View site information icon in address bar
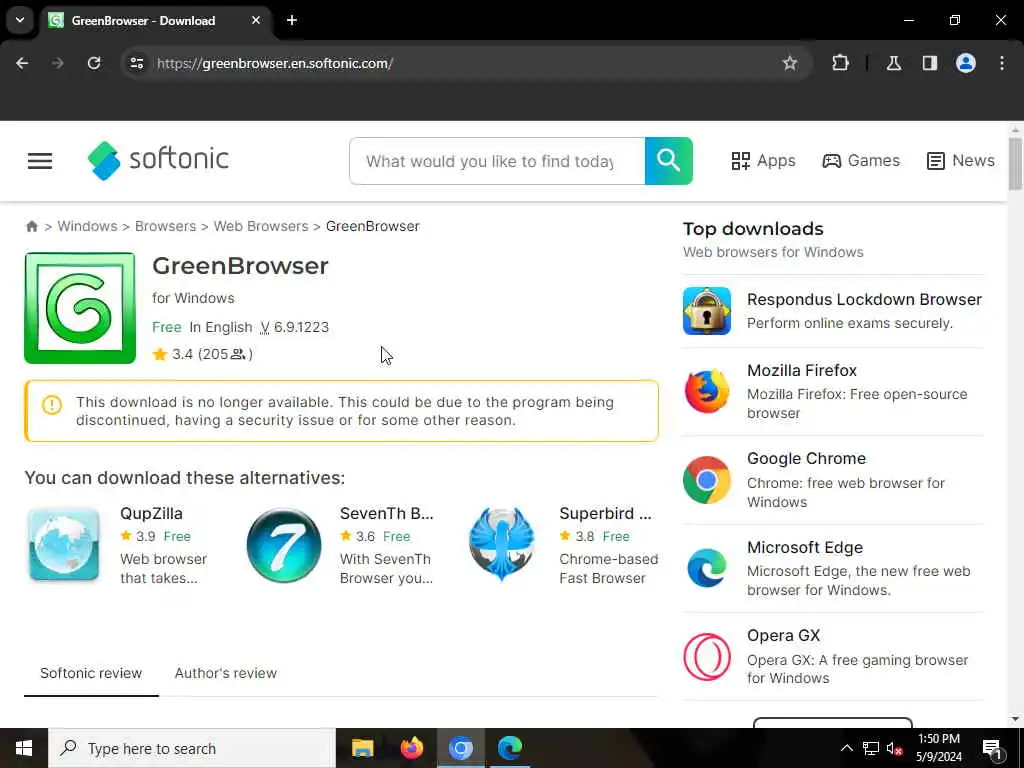This screenshot has width=1024, height=768. click(136, 63)
